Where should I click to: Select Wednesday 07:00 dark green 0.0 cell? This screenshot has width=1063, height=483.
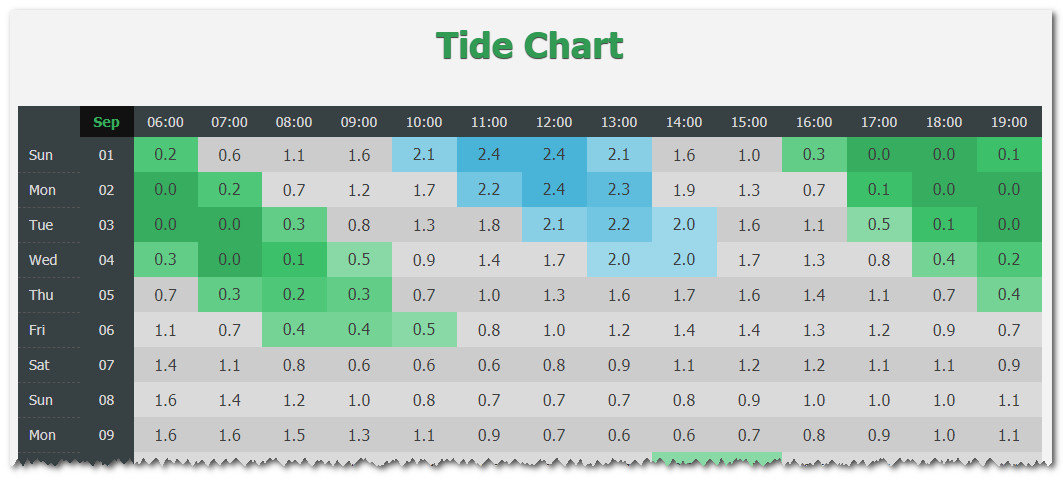point(229,260)
